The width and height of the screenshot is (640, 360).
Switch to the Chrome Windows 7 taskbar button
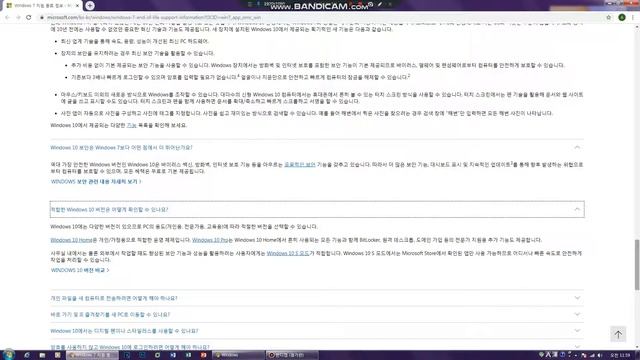coord(92,355)
